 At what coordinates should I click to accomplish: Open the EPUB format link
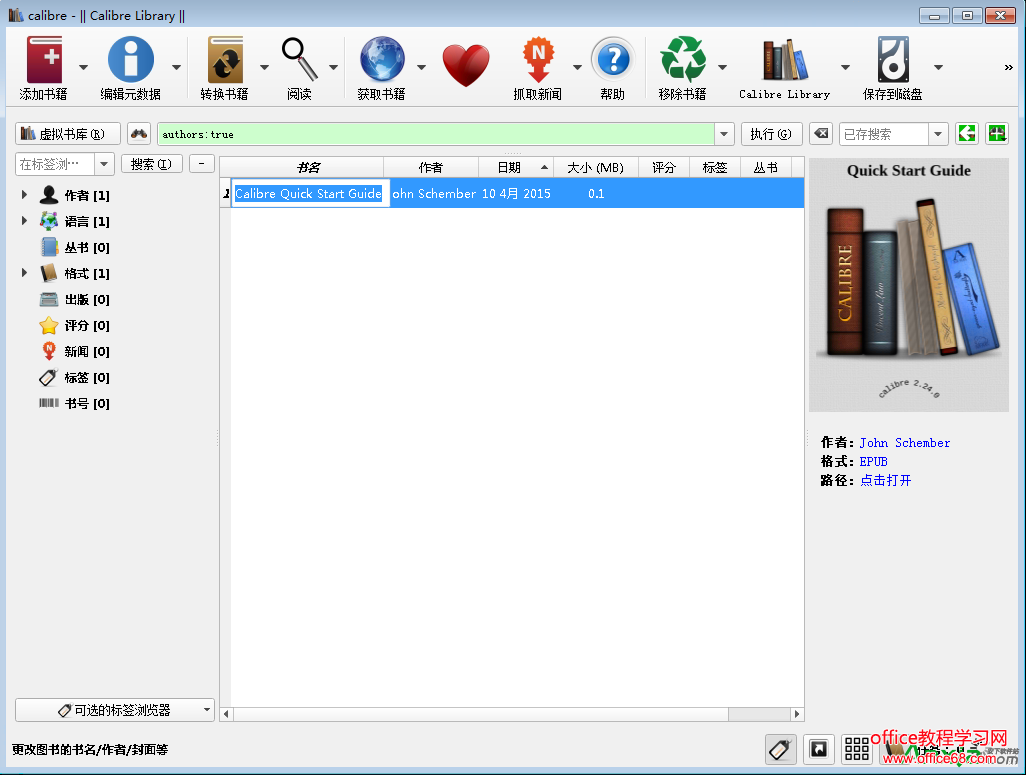point(874,461)
